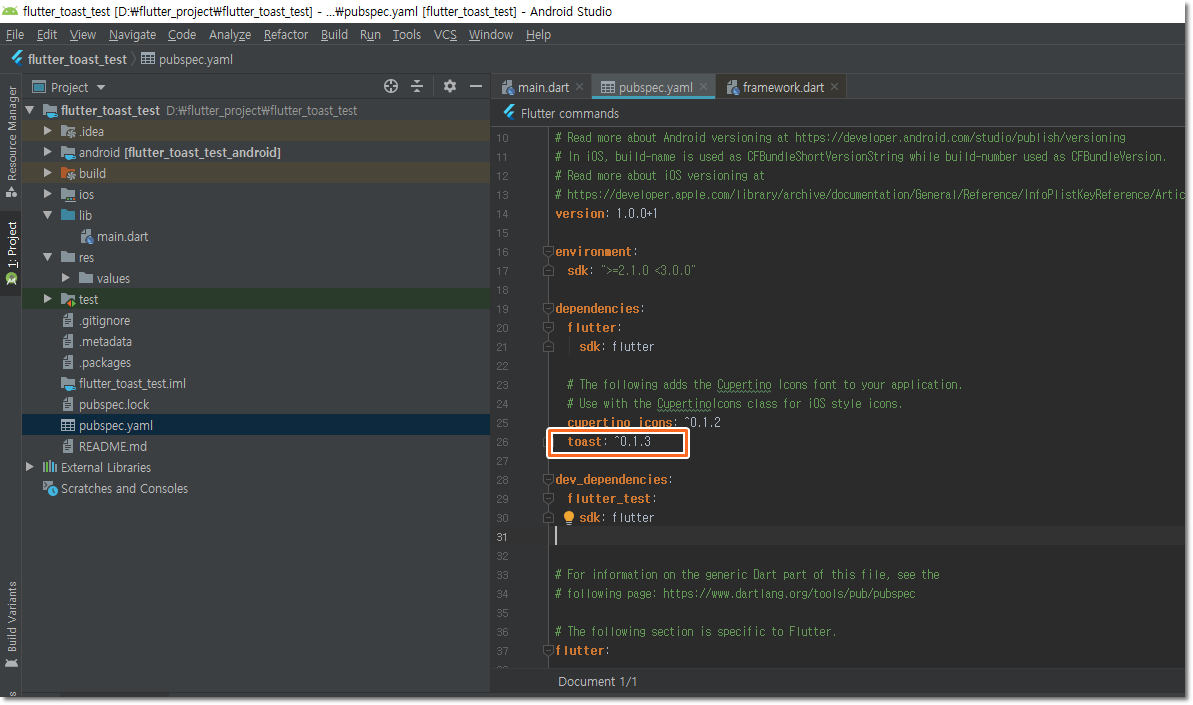Toggle the 1: Project tool window
Screen dimensions: 1193x705
pyautogui.click(x=11, y=252)
